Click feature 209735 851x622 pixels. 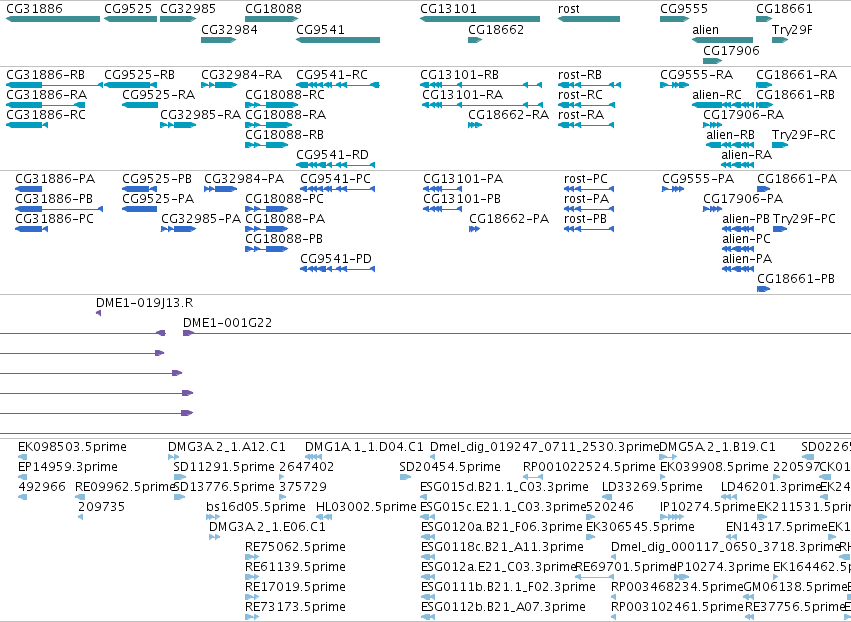pos(80,517)
